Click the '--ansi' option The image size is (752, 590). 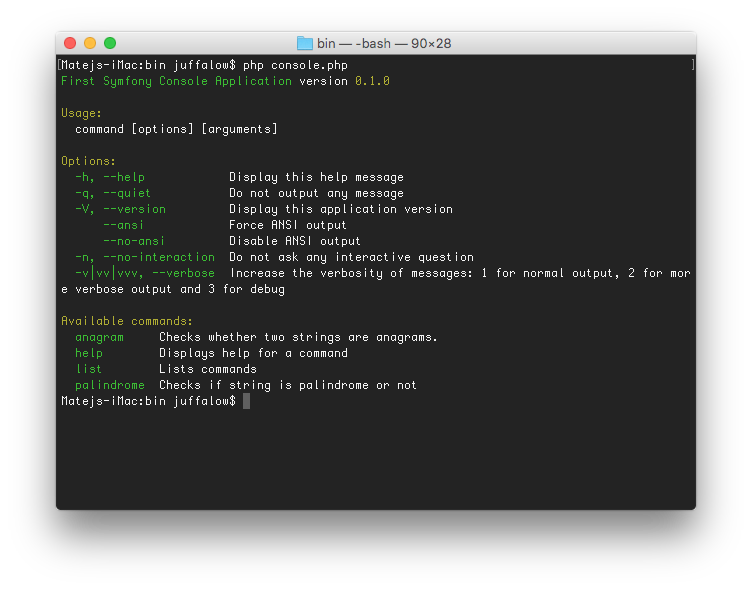point(124,225)
